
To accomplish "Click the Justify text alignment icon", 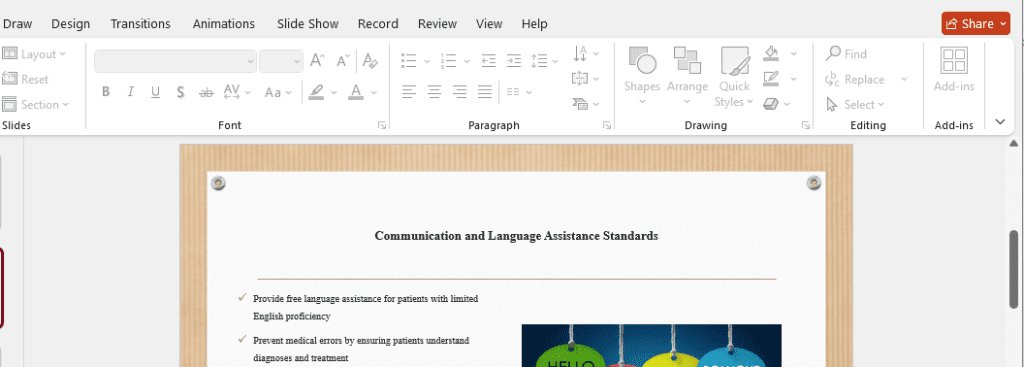I will pyautogui.click(x=485, y=92).
